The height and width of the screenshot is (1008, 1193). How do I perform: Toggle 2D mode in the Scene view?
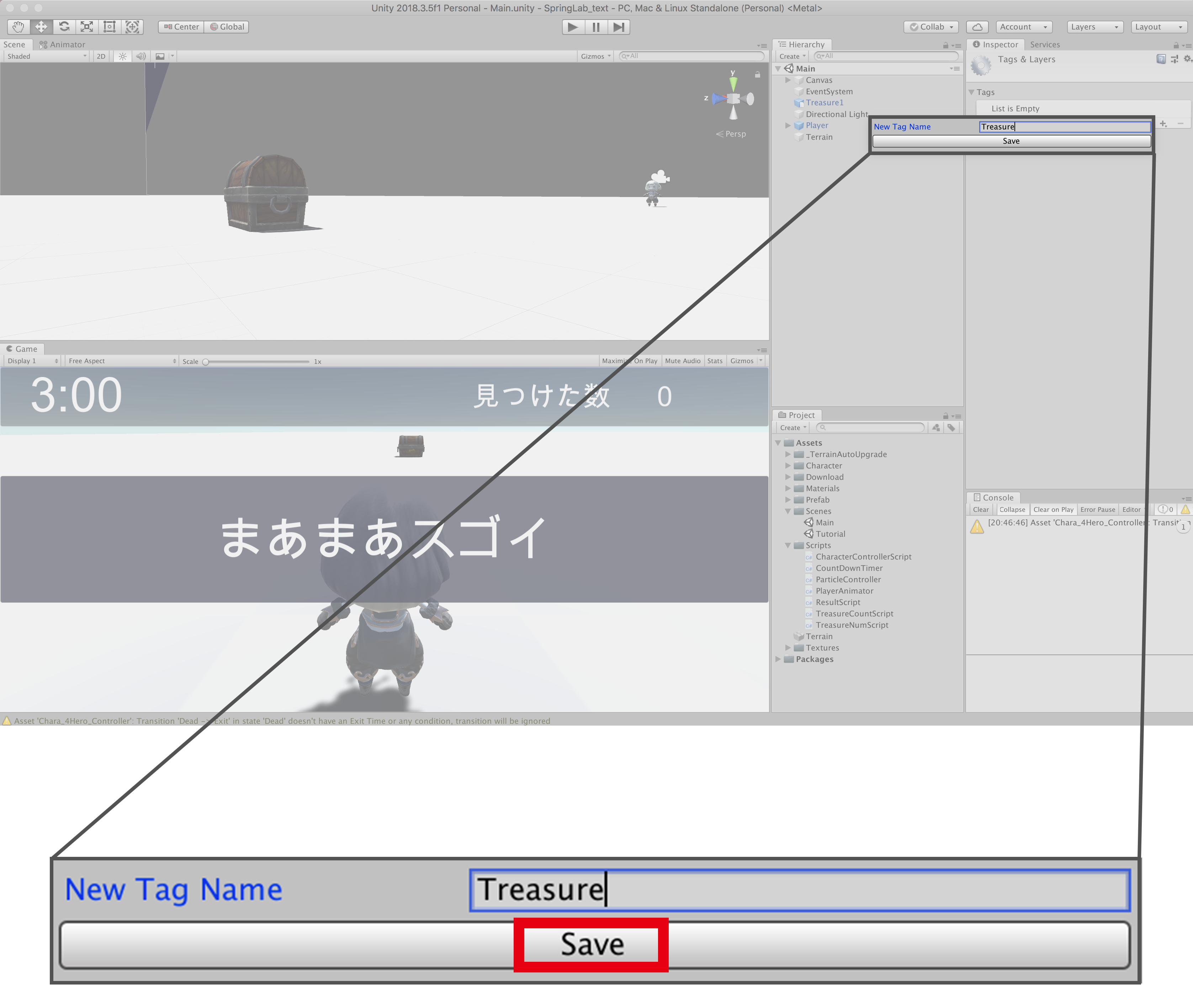coord(101,56)
